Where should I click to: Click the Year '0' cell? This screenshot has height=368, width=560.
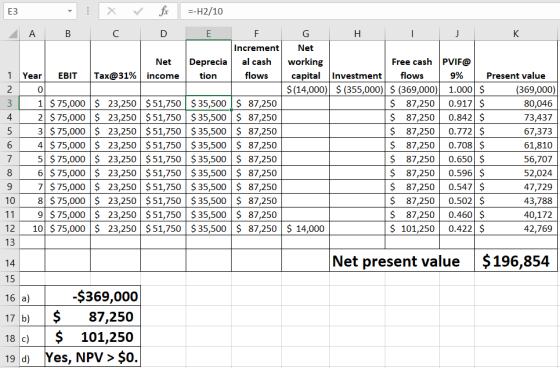click(x=32, y=89)
